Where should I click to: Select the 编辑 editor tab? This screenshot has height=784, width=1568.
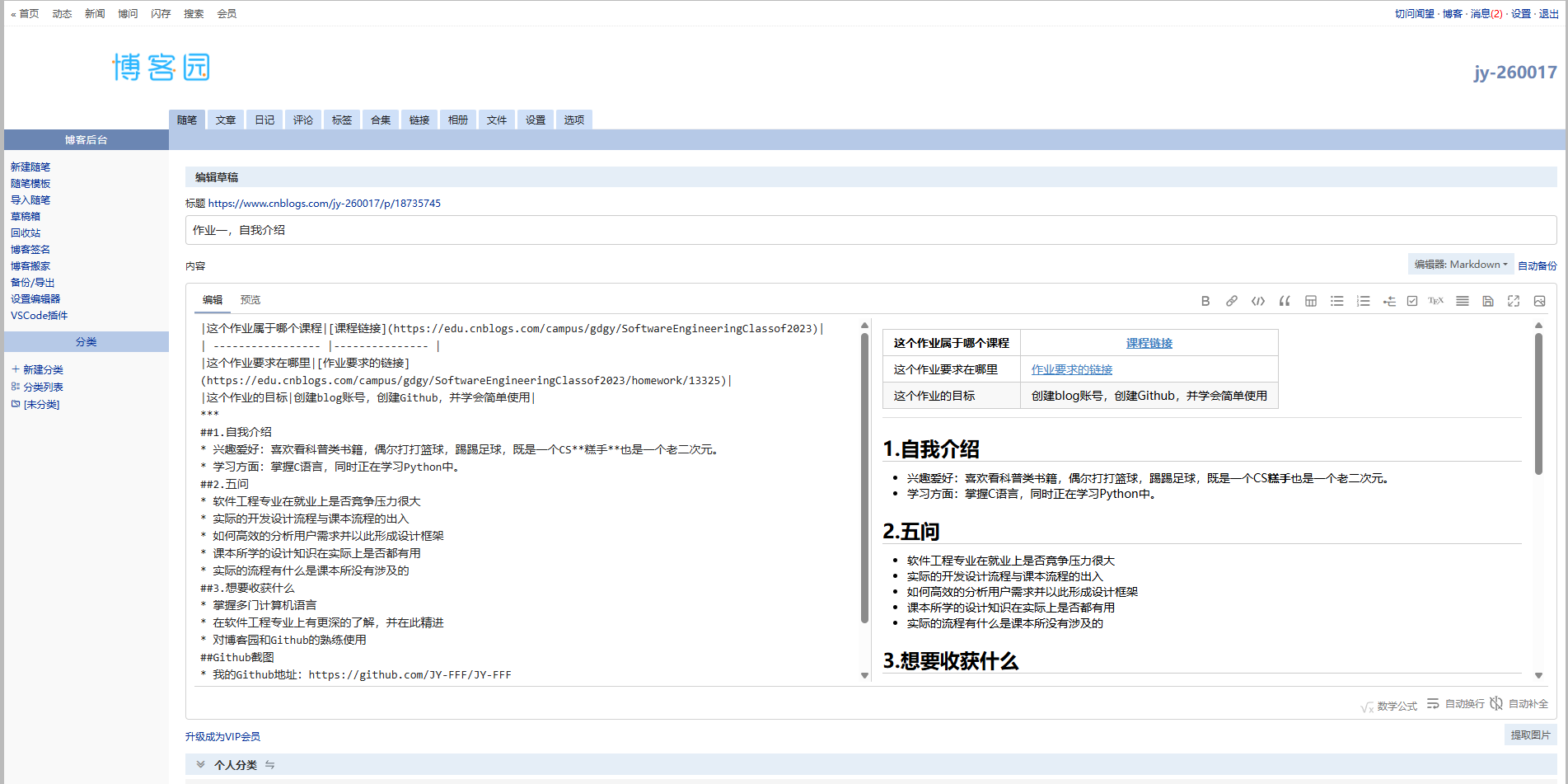click(x=213, y=300)
